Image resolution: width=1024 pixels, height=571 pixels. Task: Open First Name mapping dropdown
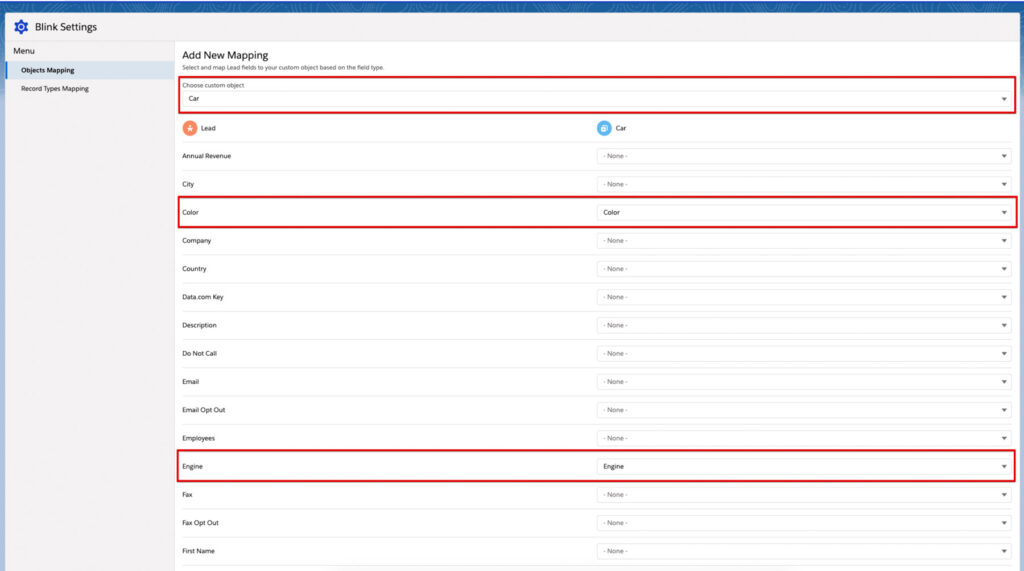click(804, 551)
